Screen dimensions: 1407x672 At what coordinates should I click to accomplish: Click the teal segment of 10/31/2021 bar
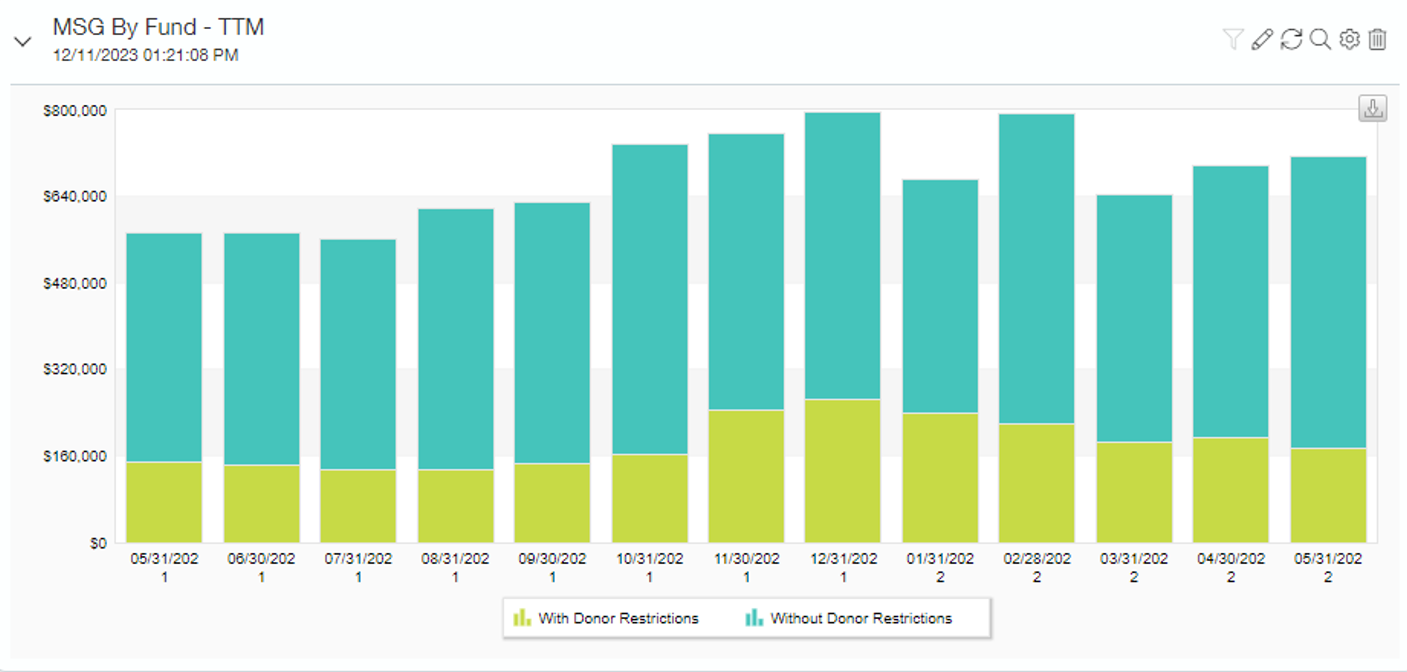click(x=649, y=299)
